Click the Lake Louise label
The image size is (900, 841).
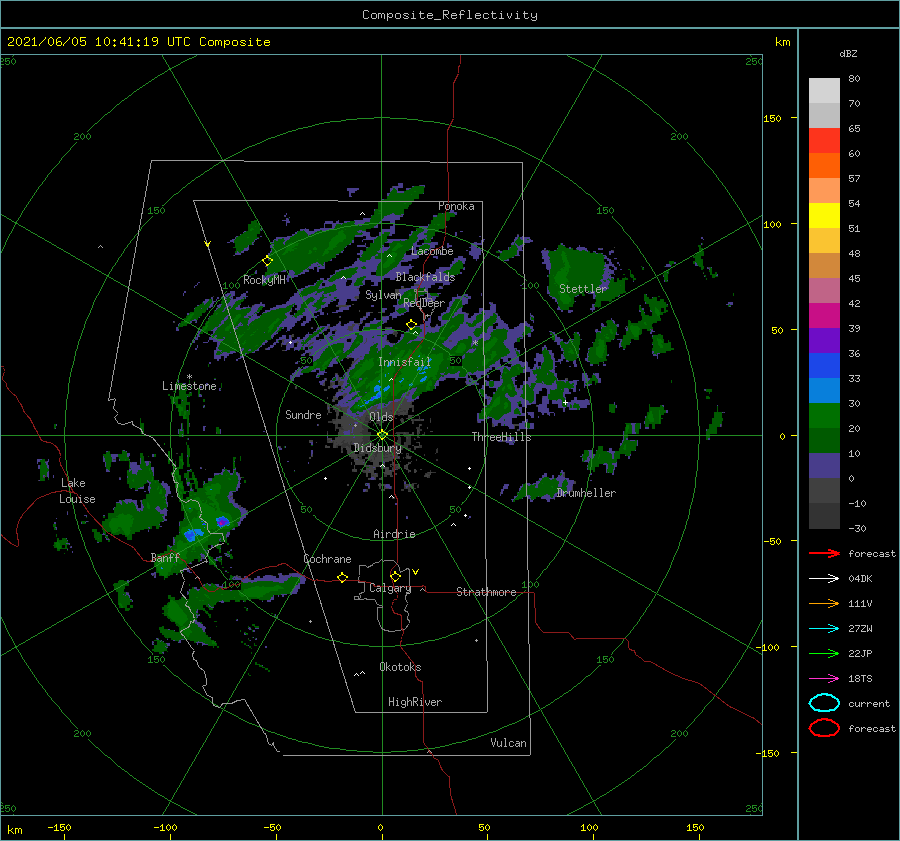[77, 491]
